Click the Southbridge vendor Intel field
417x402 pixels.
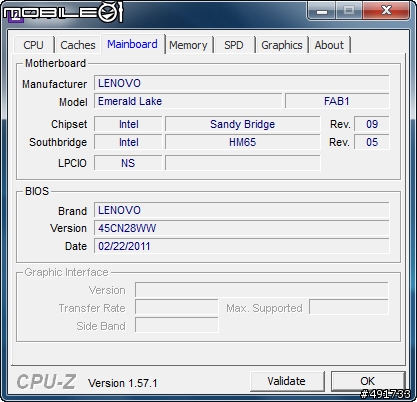click(x=128, y=142)
